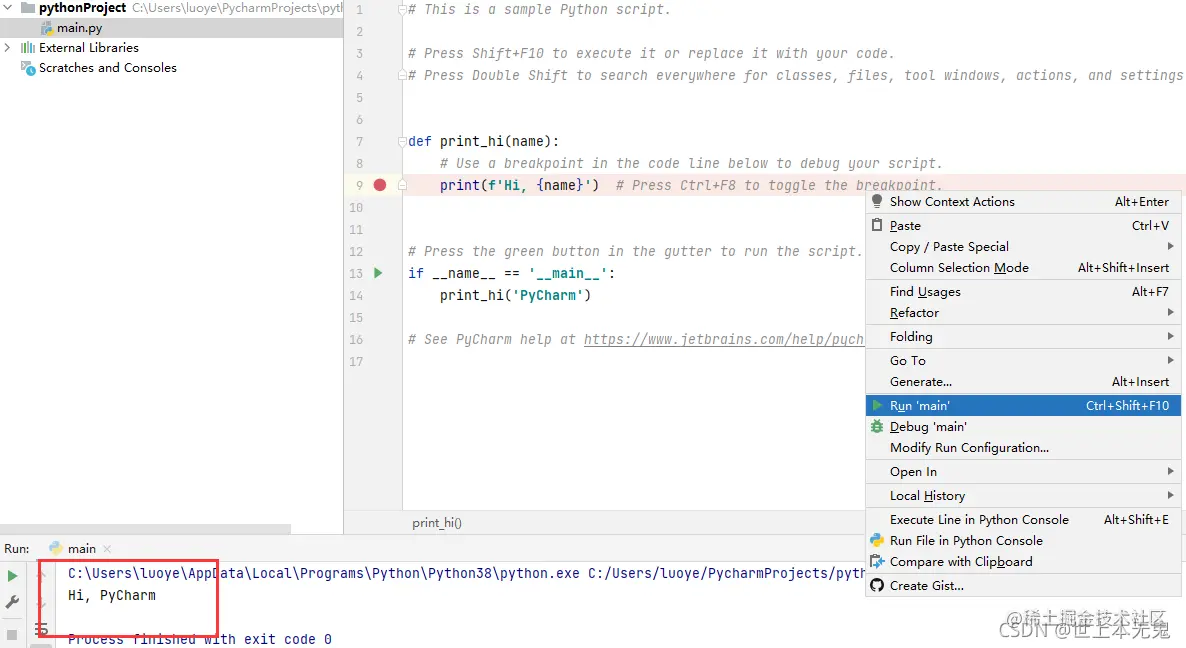The image size is (1186, 648).
Task: Click the green Rerun button in Run panel
Action: coord(12,576)
